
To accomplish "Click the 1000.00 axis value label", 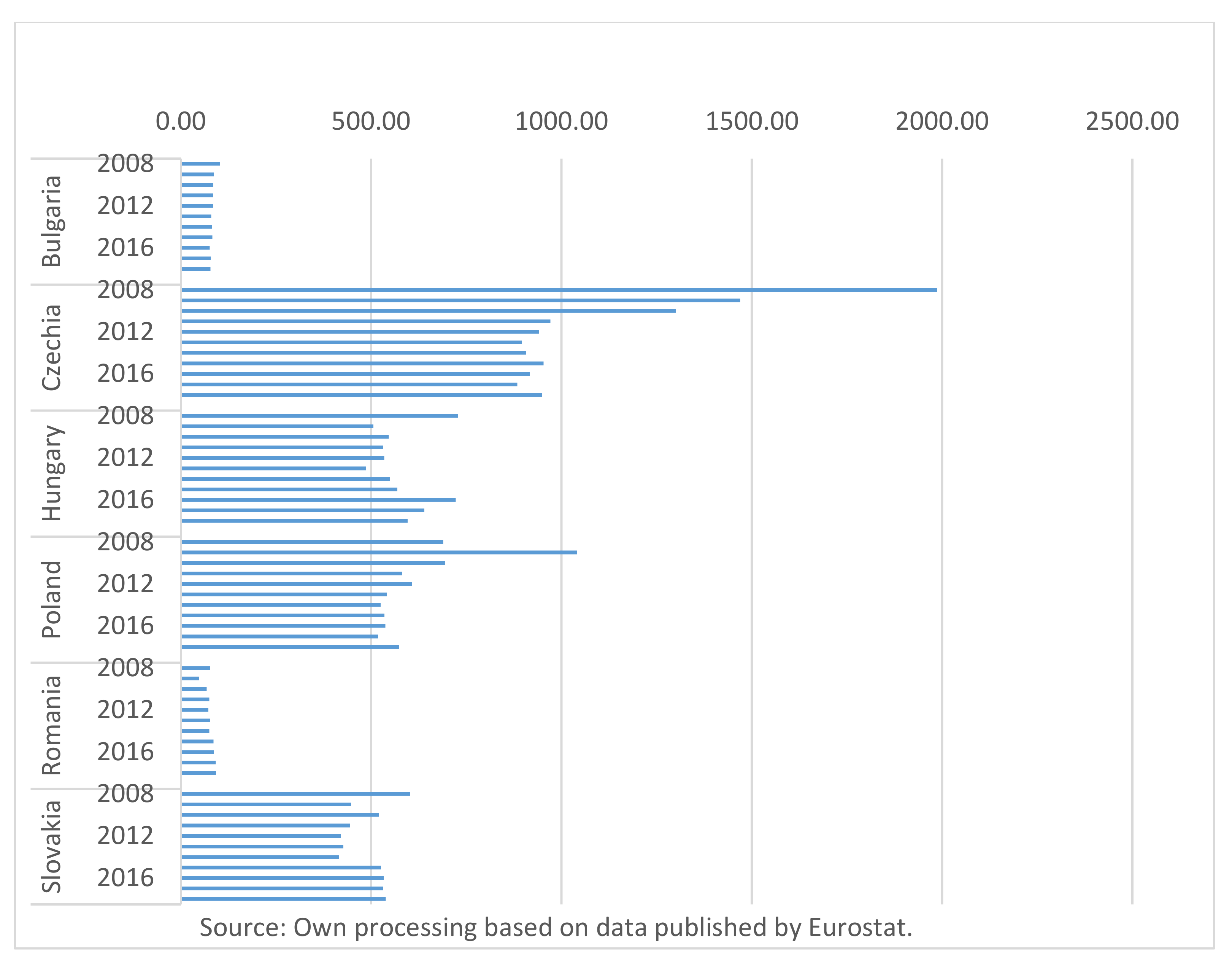I will (561, 121).
